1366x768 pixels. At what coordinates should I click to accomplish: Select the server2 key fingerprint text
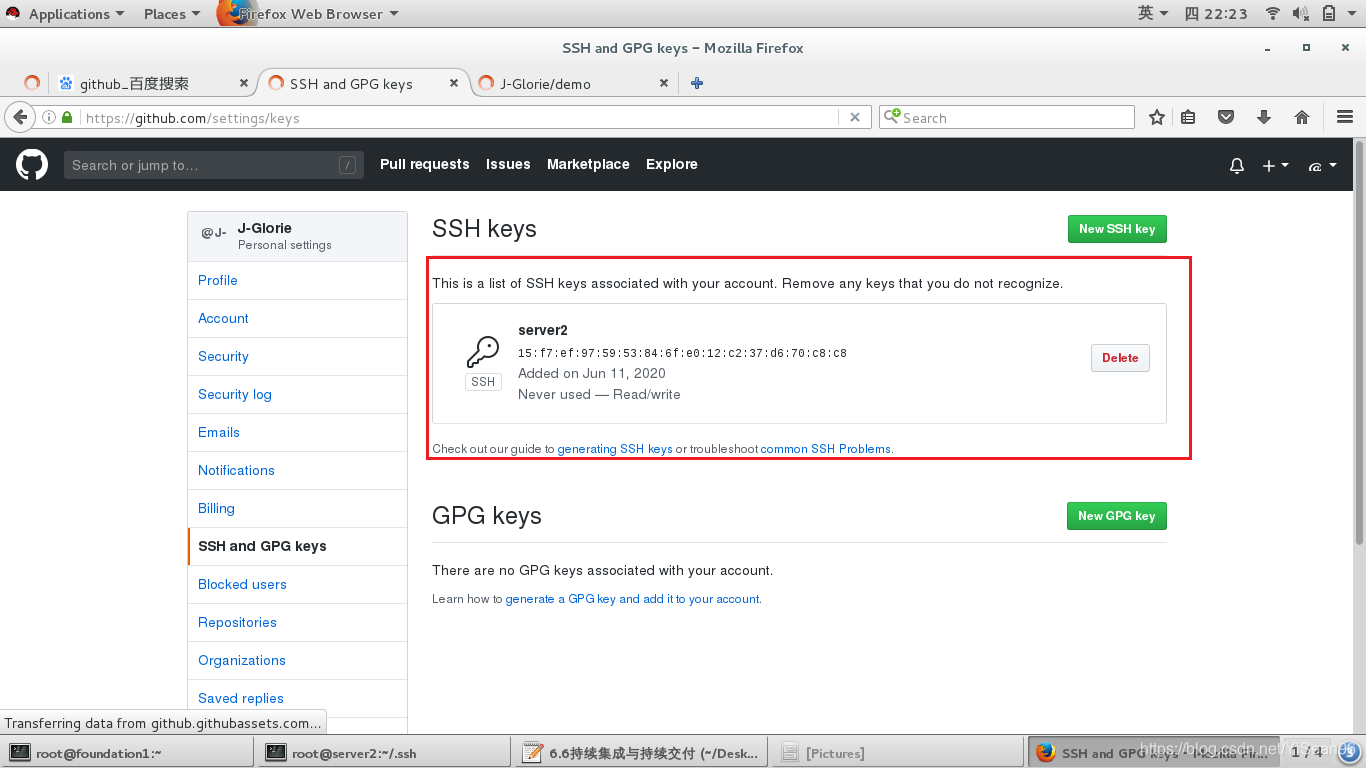(x=682, y=353)
